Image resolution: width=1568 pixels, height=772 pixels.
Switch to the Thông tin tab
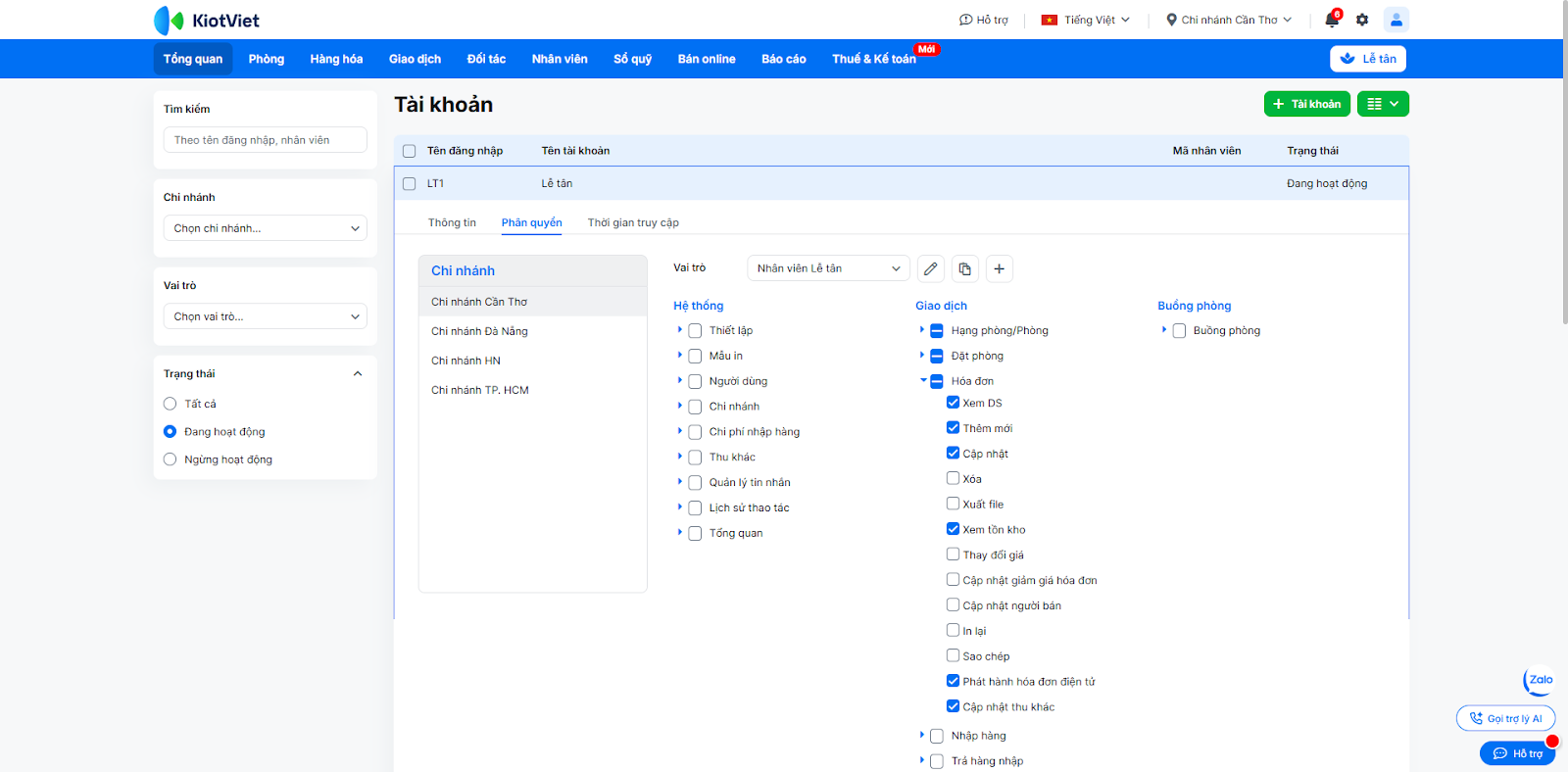tap(452, 222)
